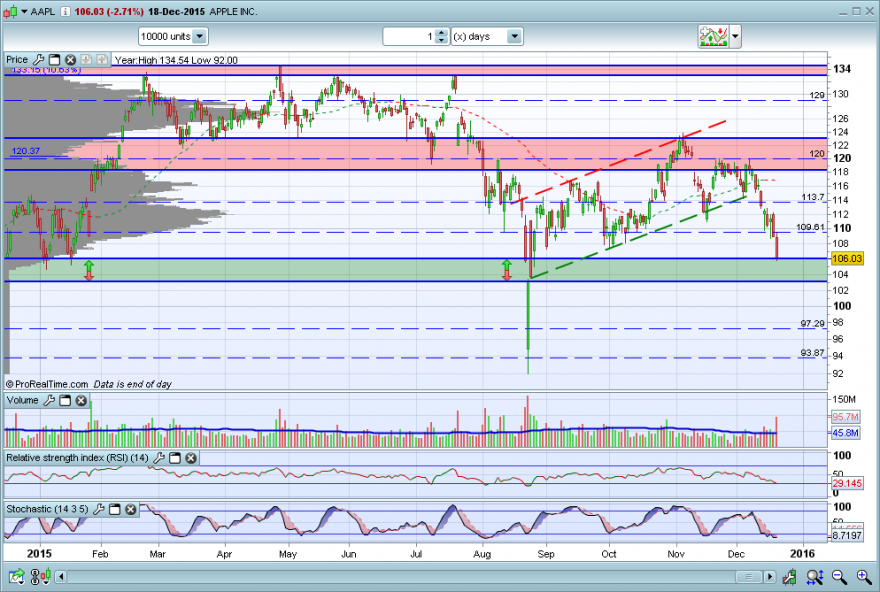
Task: Click the 120.37 level label
Action: click(26, 151)
